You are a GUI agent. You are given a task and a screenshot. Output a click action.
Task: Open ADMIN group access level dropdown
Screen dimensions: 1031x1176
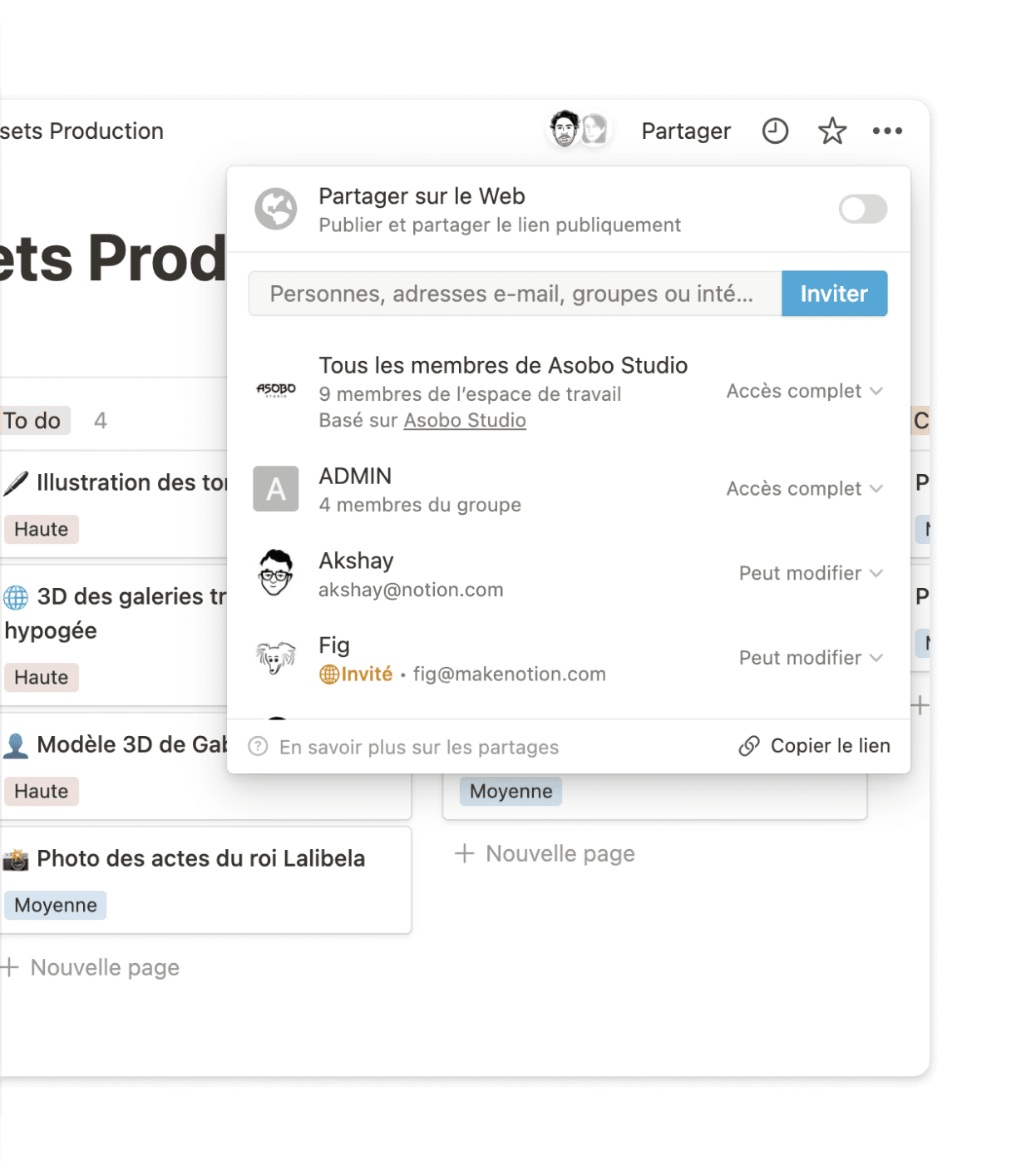pyautogui.click(x=803, y=489)
